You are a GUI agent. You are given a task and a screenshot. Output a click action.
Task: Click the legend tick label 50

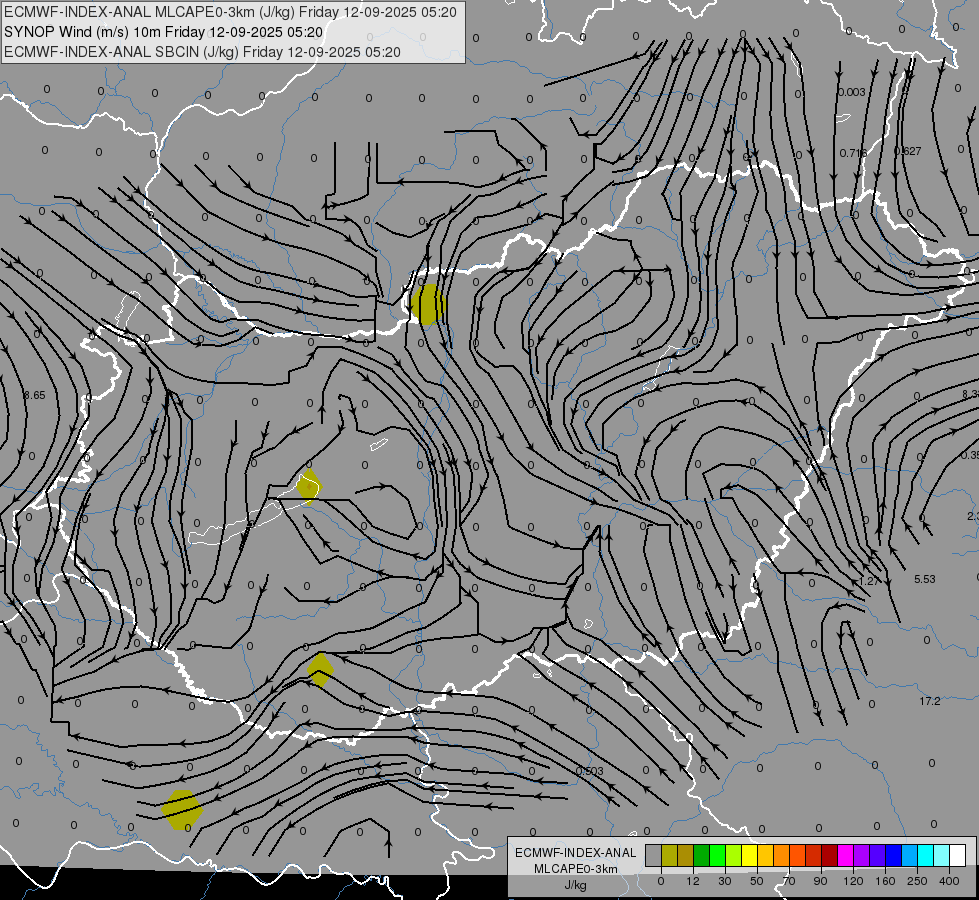756,881
